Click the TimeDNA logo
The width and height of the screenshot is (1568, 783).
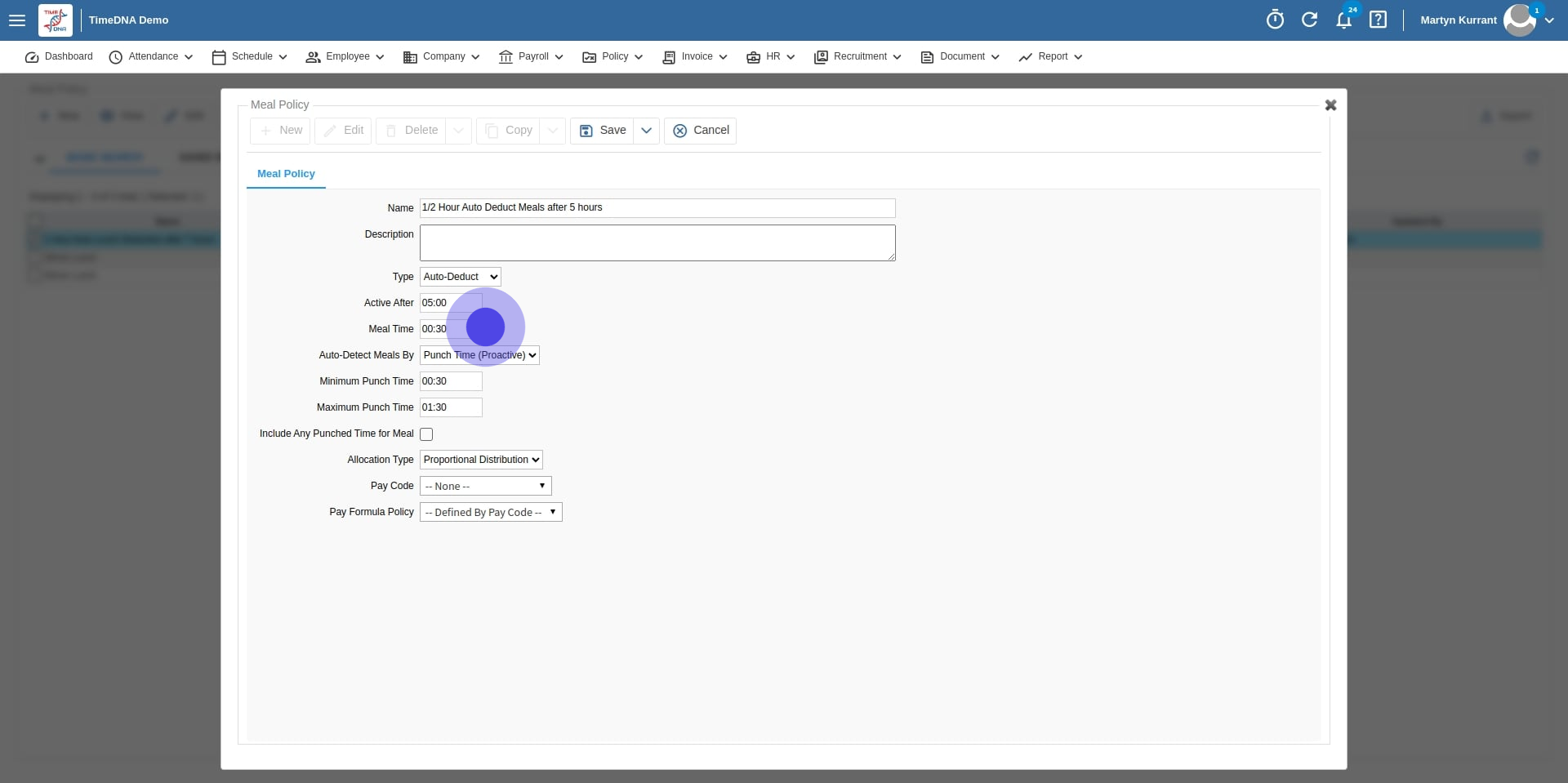click(55, 20)
